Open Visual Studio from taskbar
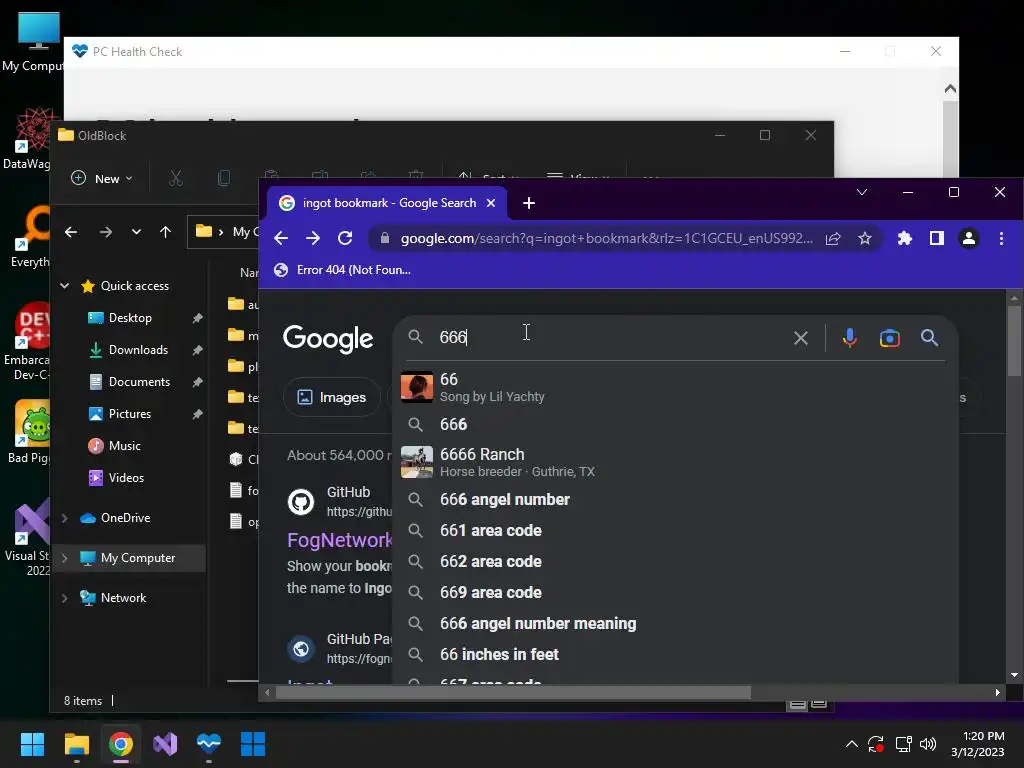 (165, 744)
